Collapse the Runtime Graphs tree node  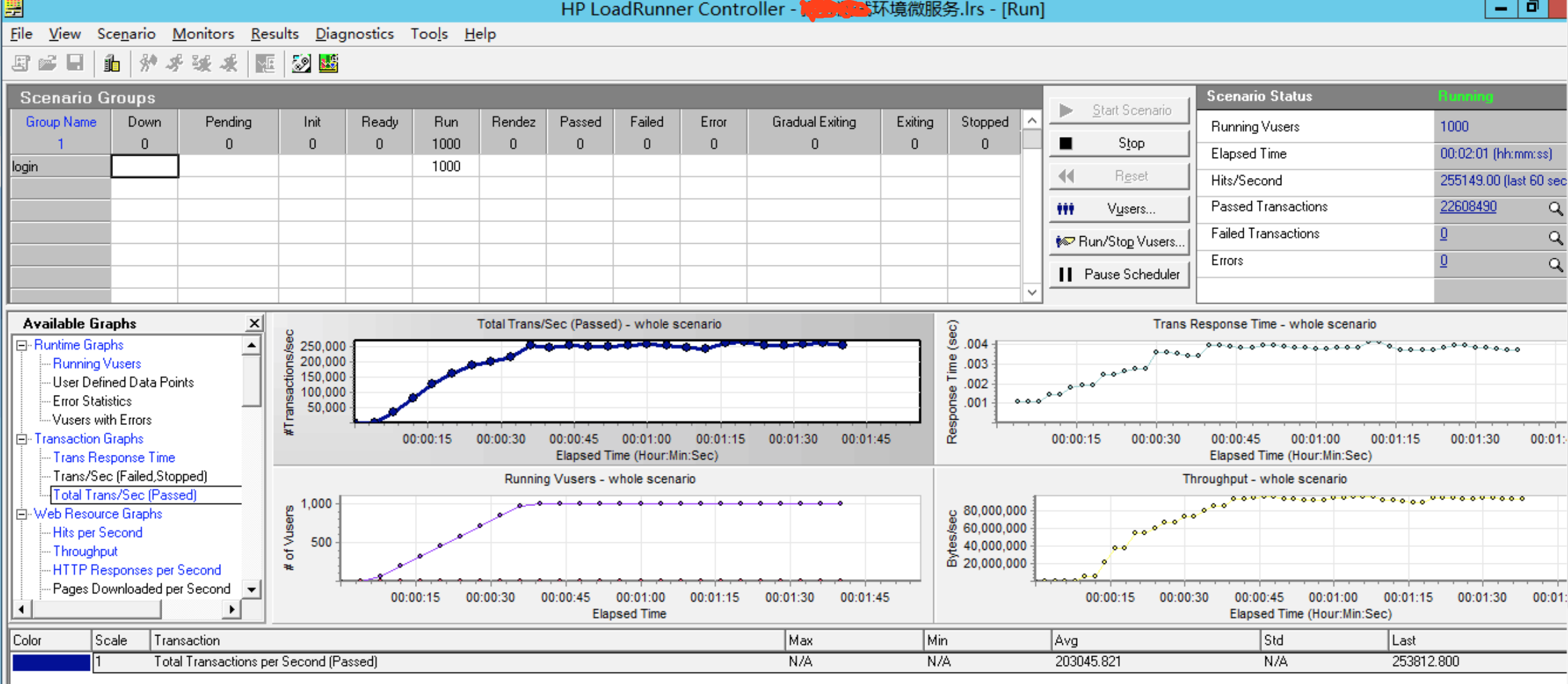pos(22,345)
